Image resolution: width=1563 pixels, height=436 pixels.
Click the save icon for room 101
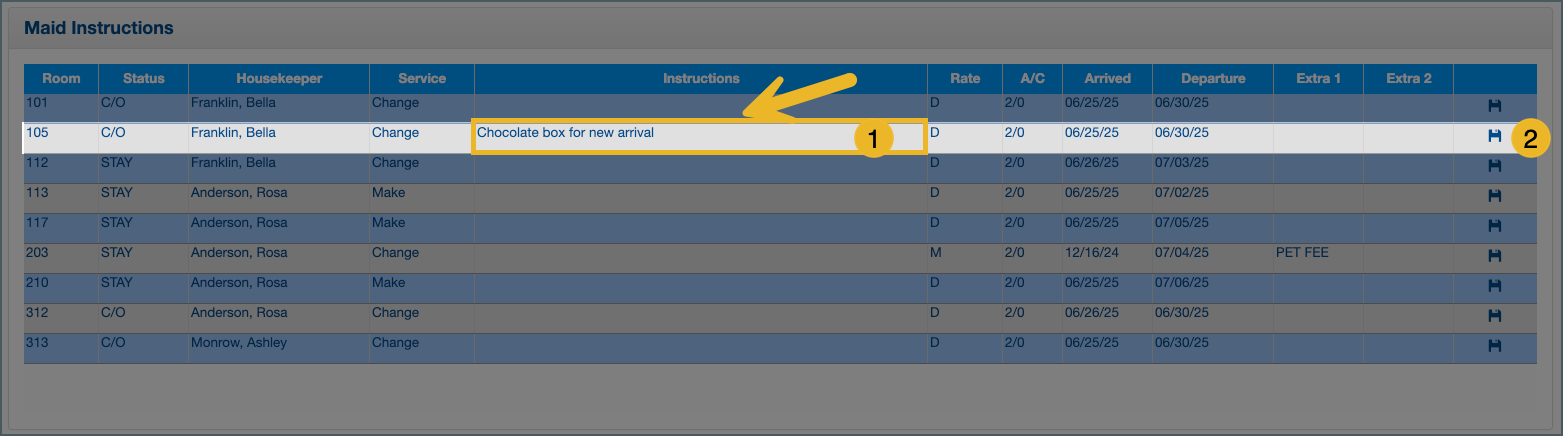(x=1495, y=105)
